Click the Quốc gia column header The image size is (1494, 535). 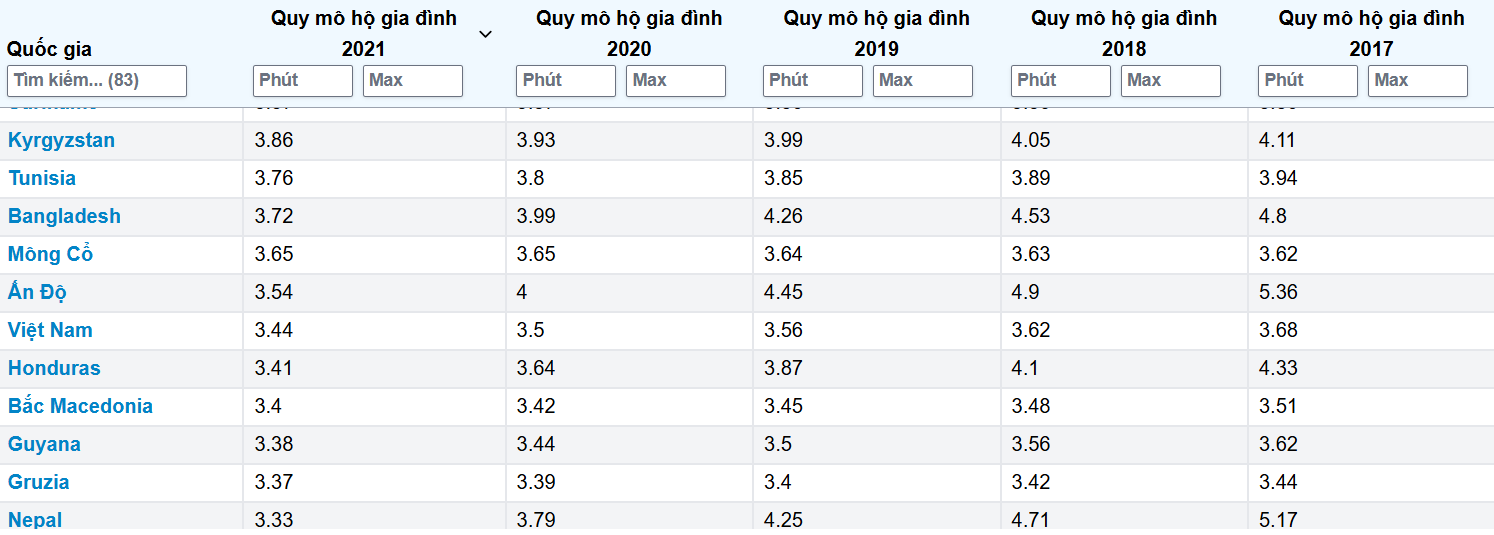50,49
